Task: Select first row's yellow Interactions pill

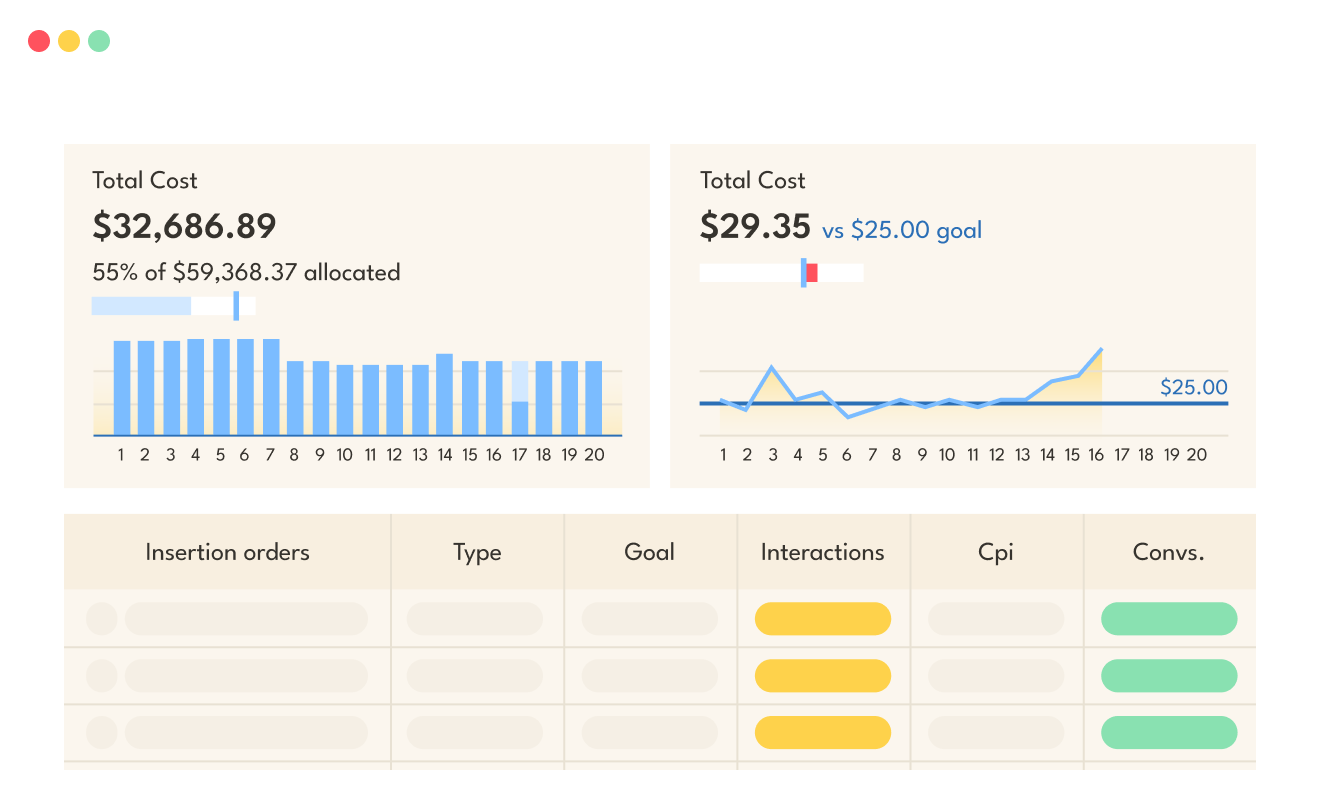Action: (822, 619)
